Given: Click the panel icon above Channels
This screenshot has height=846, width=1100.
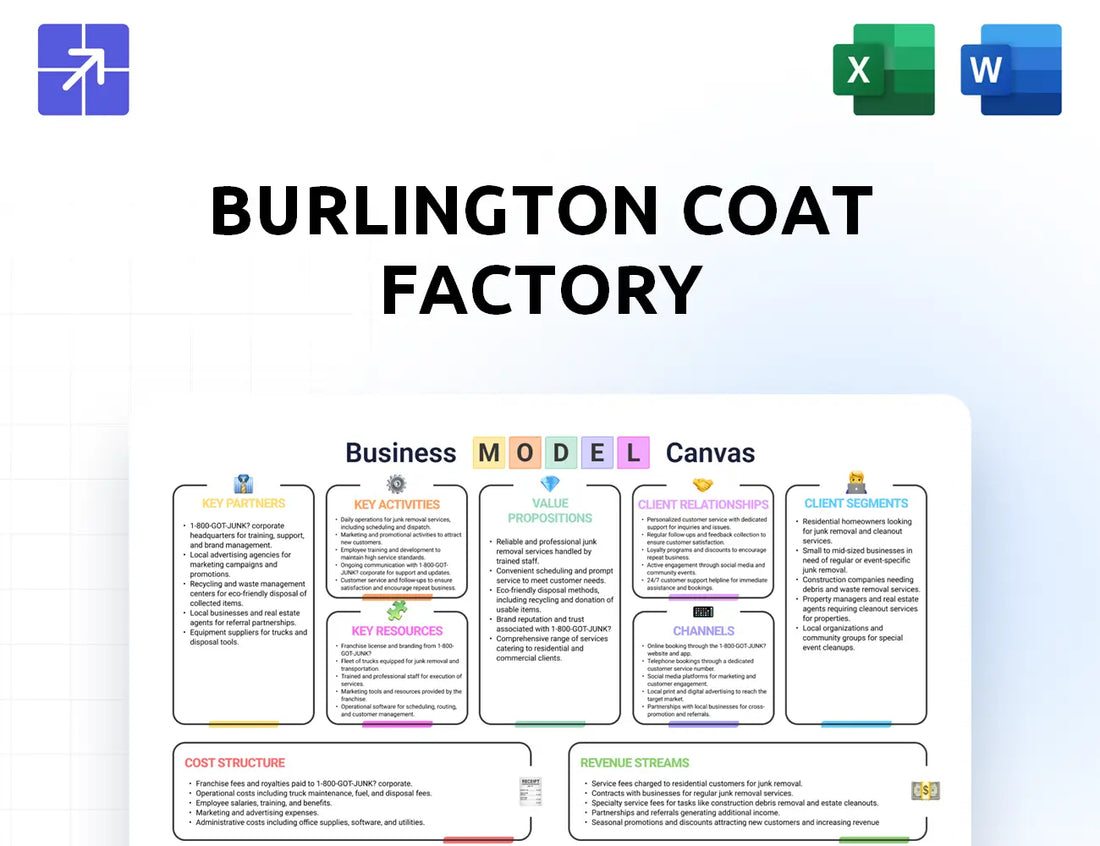Looking at the screenshot, I should coord(703,612).
